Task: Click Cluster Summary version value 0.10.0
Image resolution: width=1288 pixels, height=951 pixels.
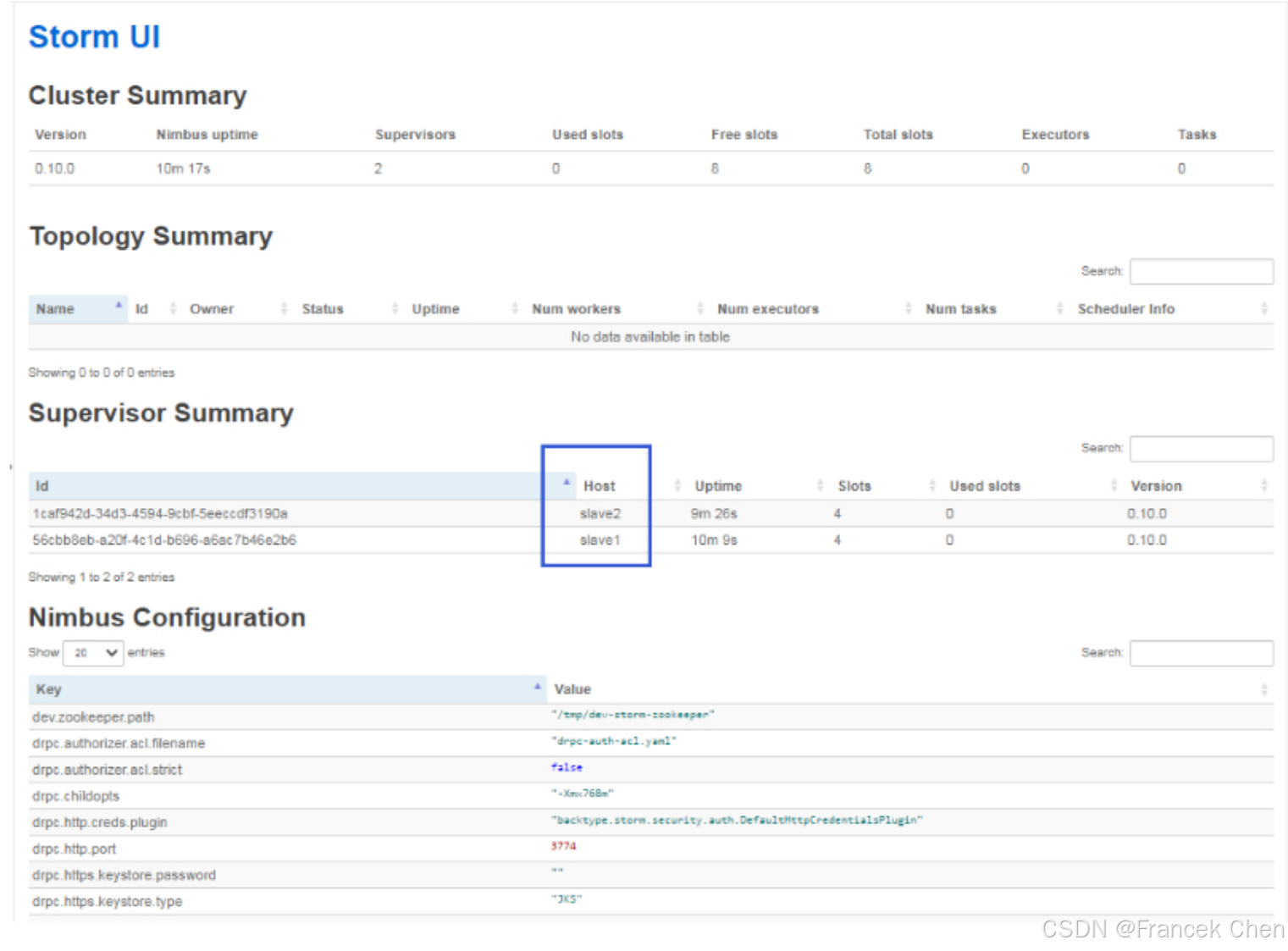Action: click(x=54, y=169)
